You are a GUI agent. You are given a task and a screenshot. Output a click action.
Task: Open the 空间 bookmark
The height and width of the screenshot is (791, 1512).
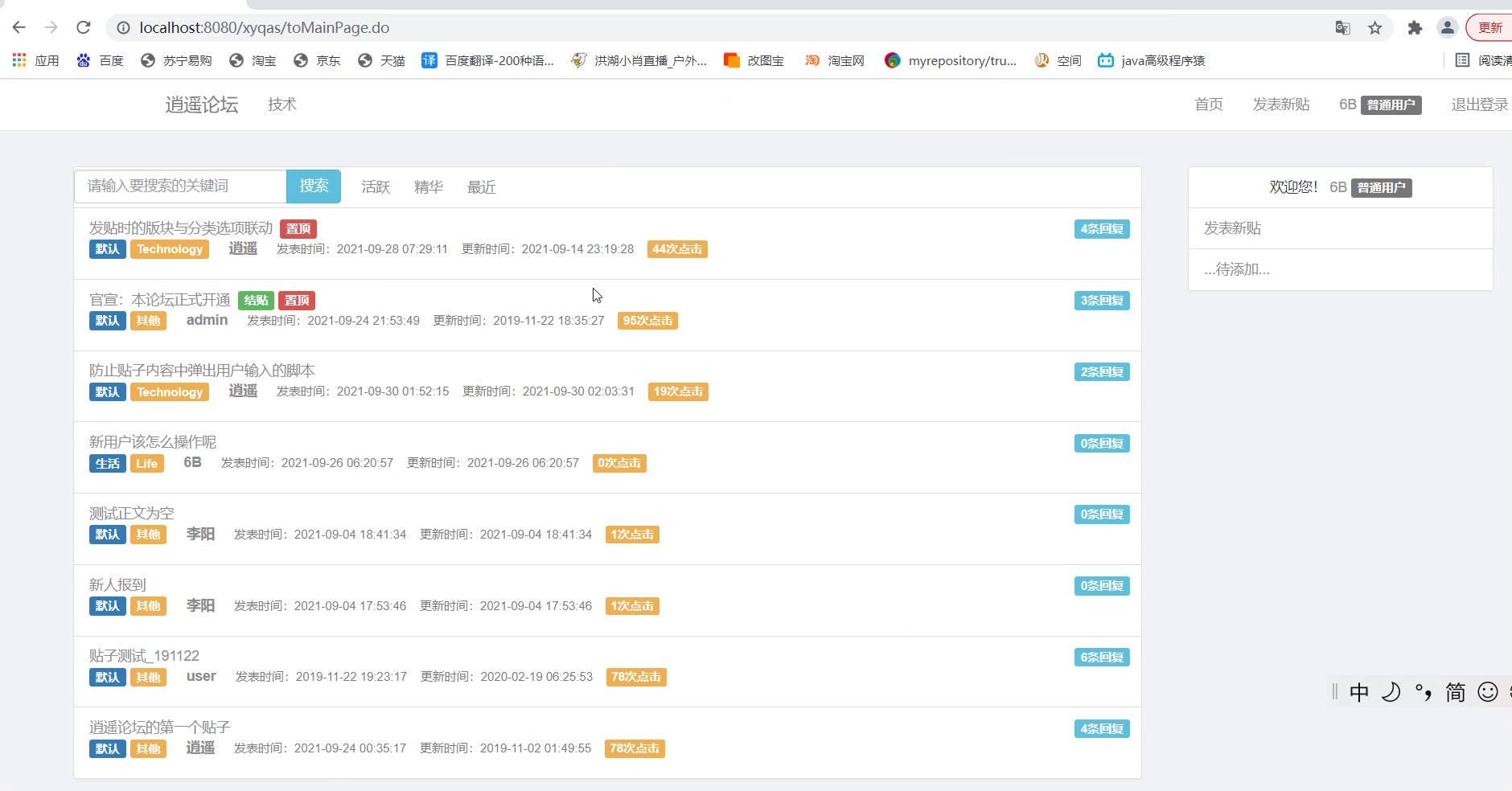pos(1058,60)
